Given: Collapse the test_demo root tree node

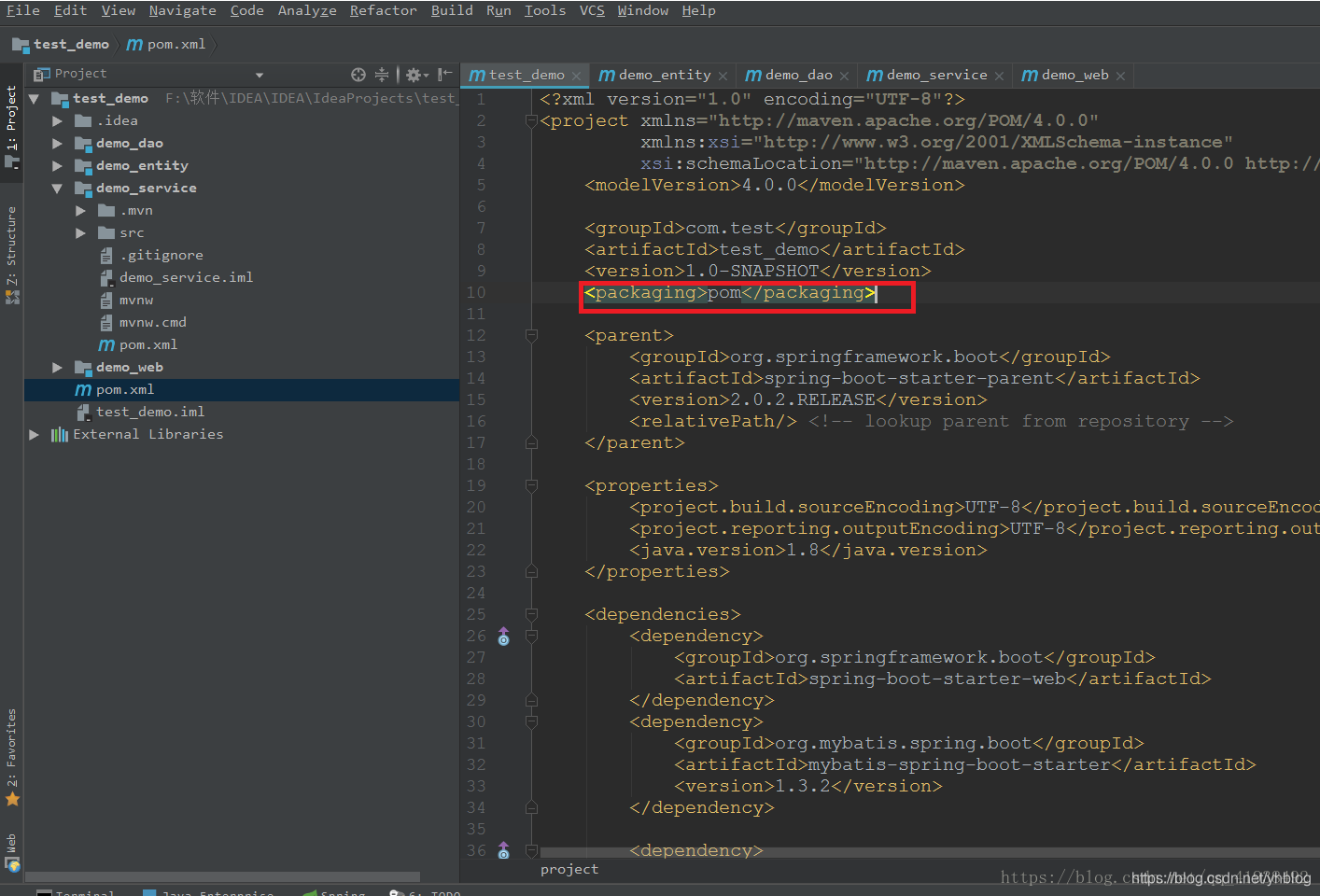Looking at the screenshot, I should (x=35, y=99).
